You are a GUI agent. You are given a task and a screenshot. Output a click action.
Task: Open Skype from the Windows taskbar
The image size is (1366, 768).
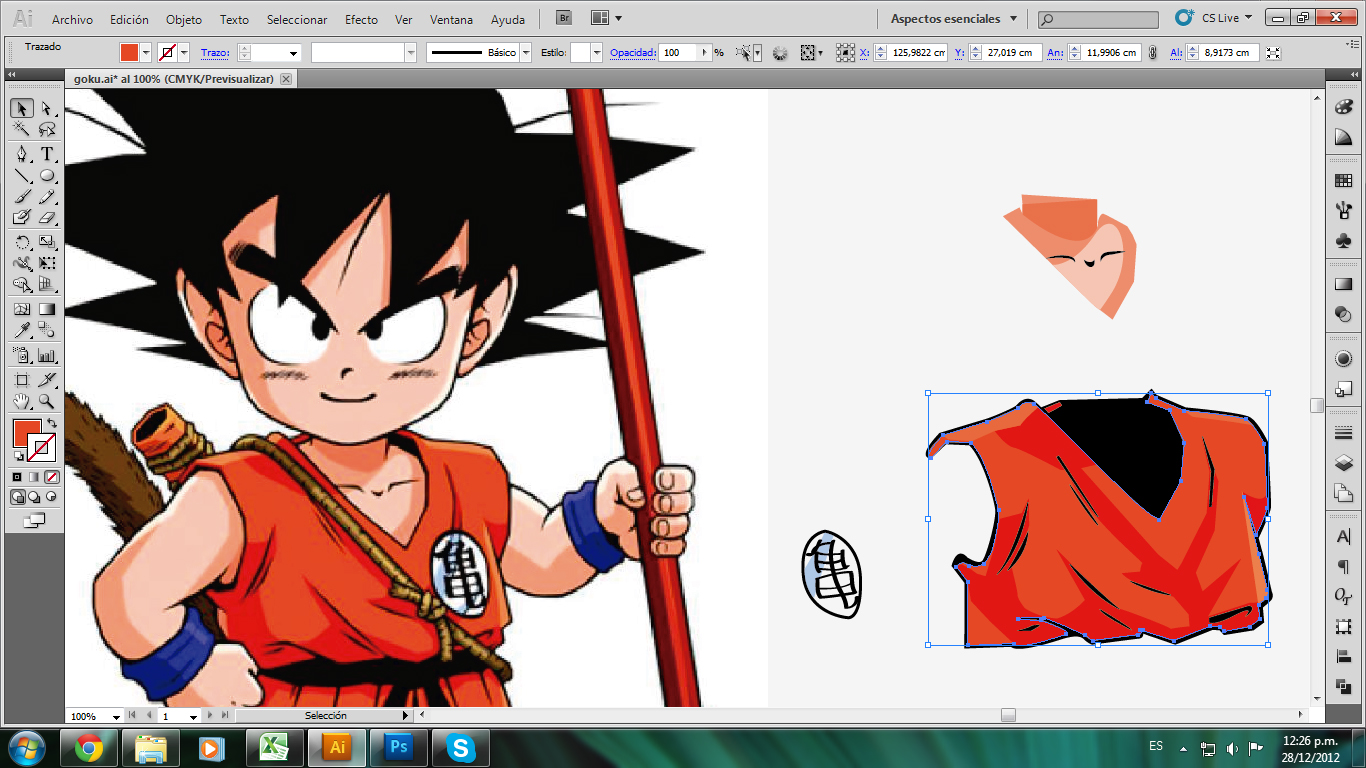click(461, 747)
